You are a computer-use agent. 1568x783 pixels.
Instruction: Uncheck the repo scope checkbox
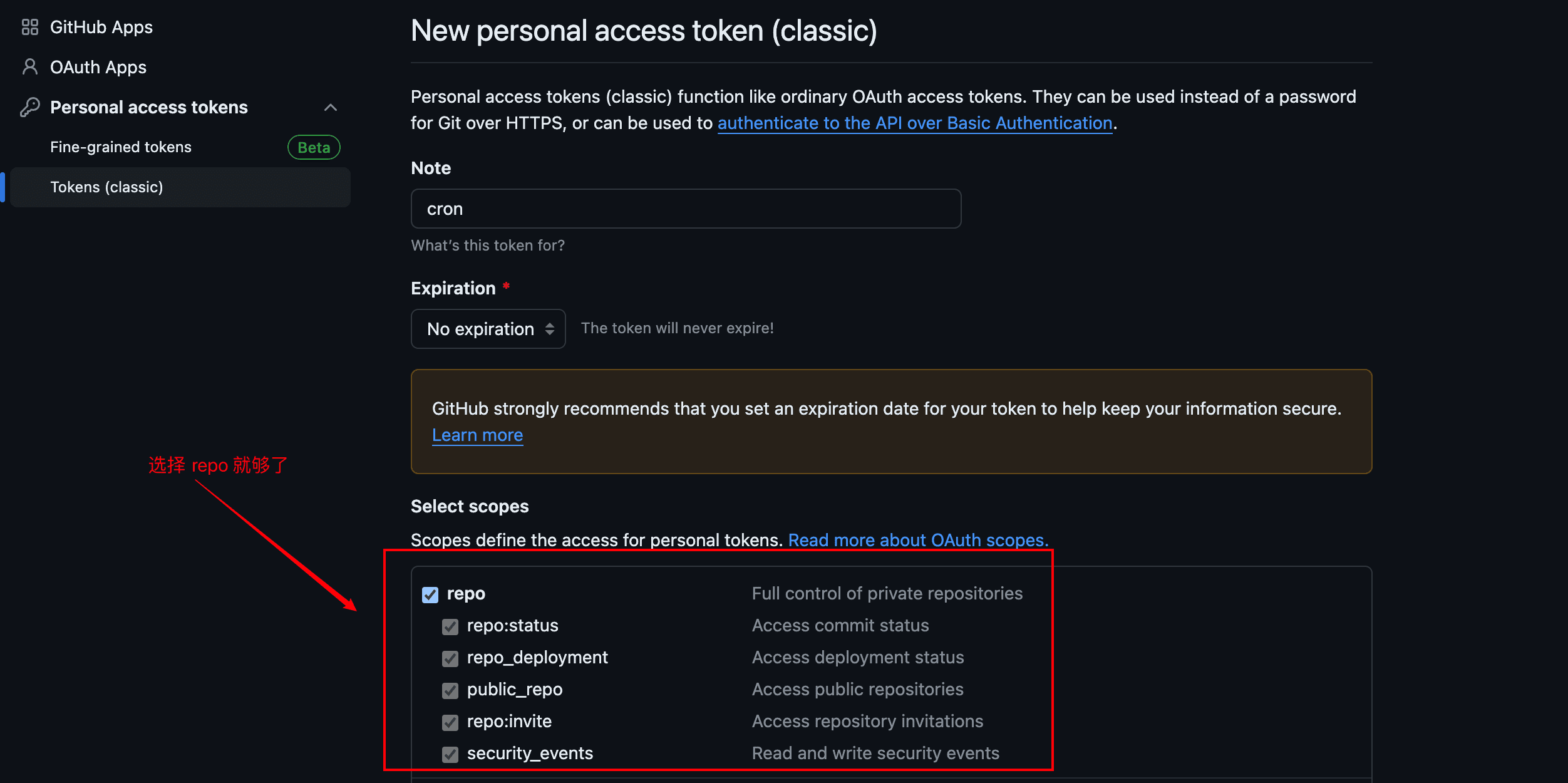point(430,594)
